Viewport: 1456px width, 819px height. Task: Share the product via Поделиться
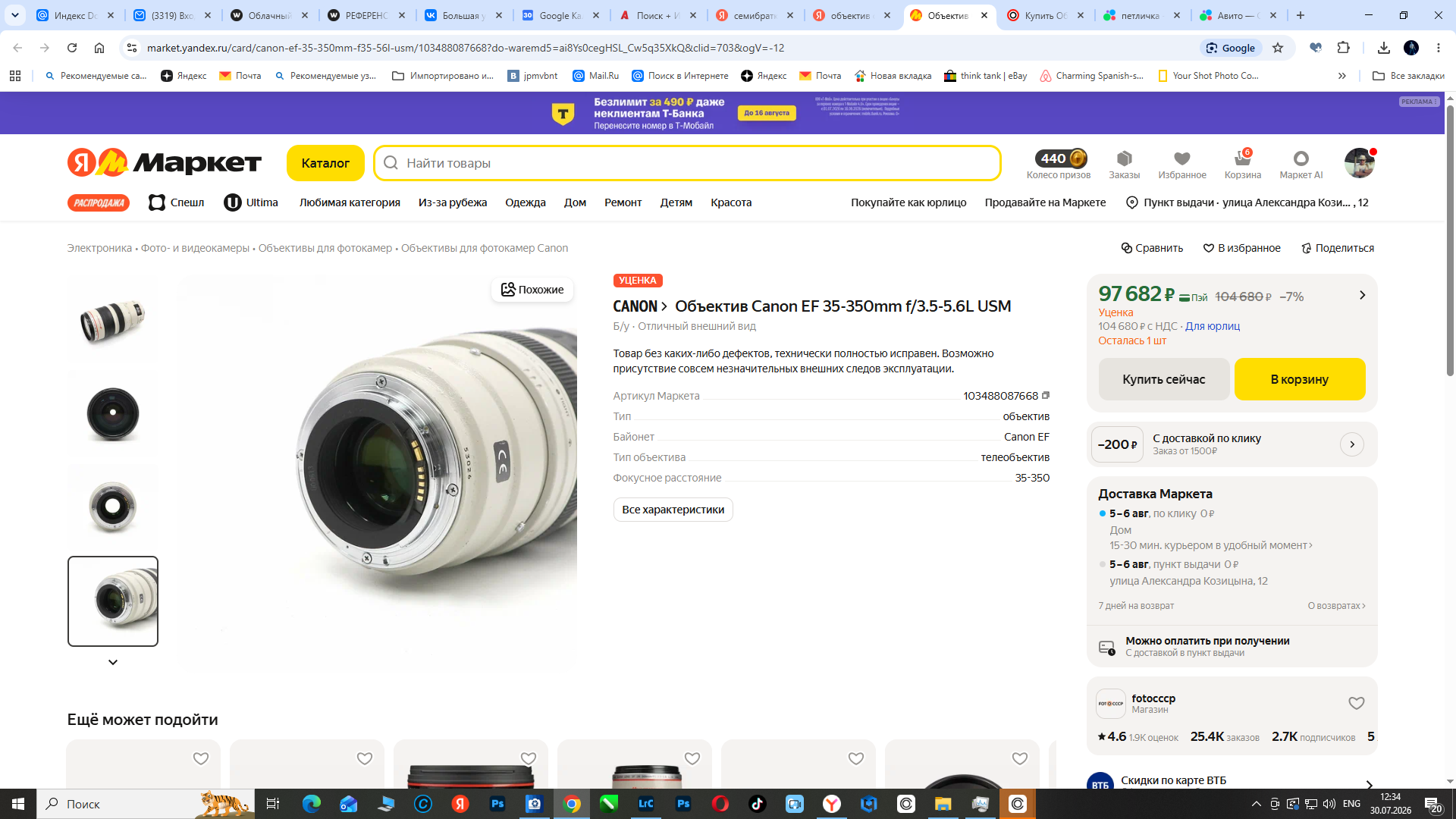(x=1337, y=248)
